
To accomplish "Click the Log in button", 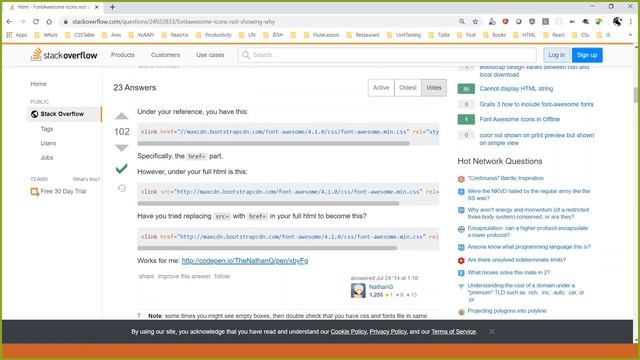I will click(x=556, y=55).
